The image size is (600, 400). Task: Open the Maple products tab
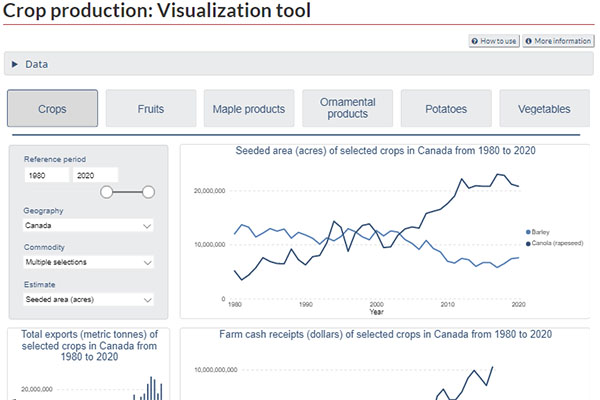[249, 108]
